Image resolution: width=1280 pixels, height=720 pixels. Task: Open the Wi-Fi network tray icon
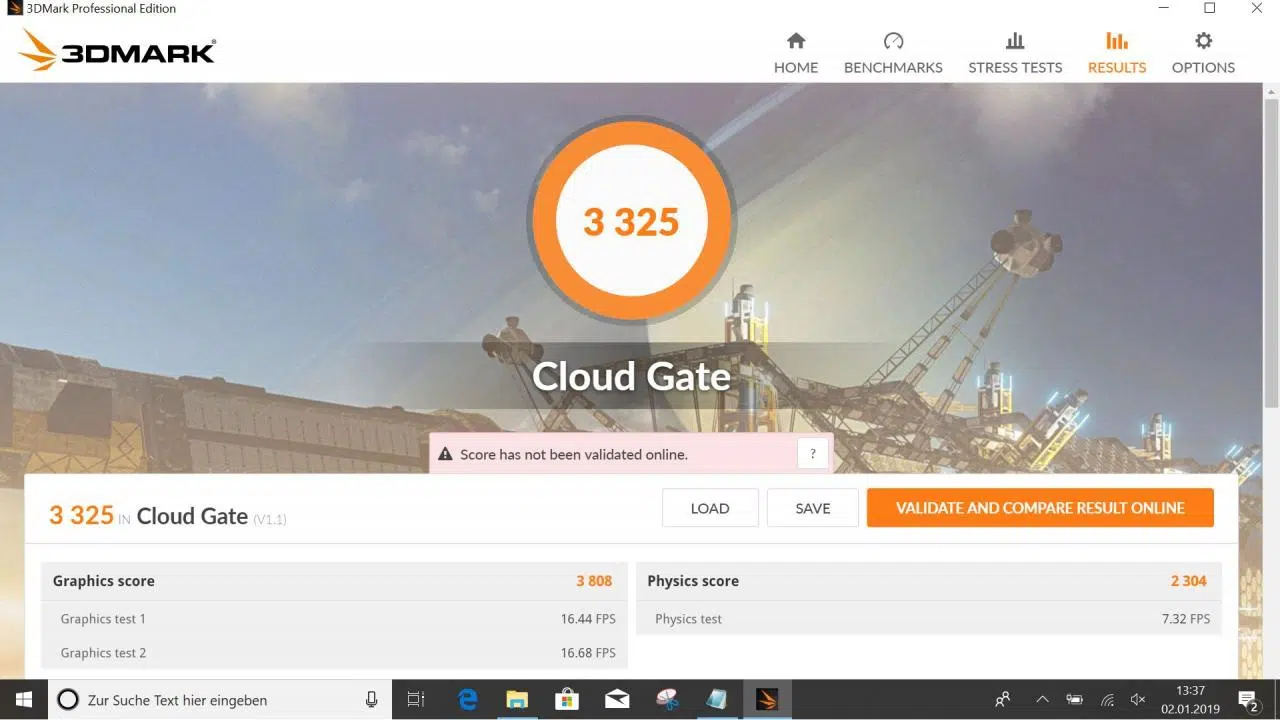coord(1107,700)
